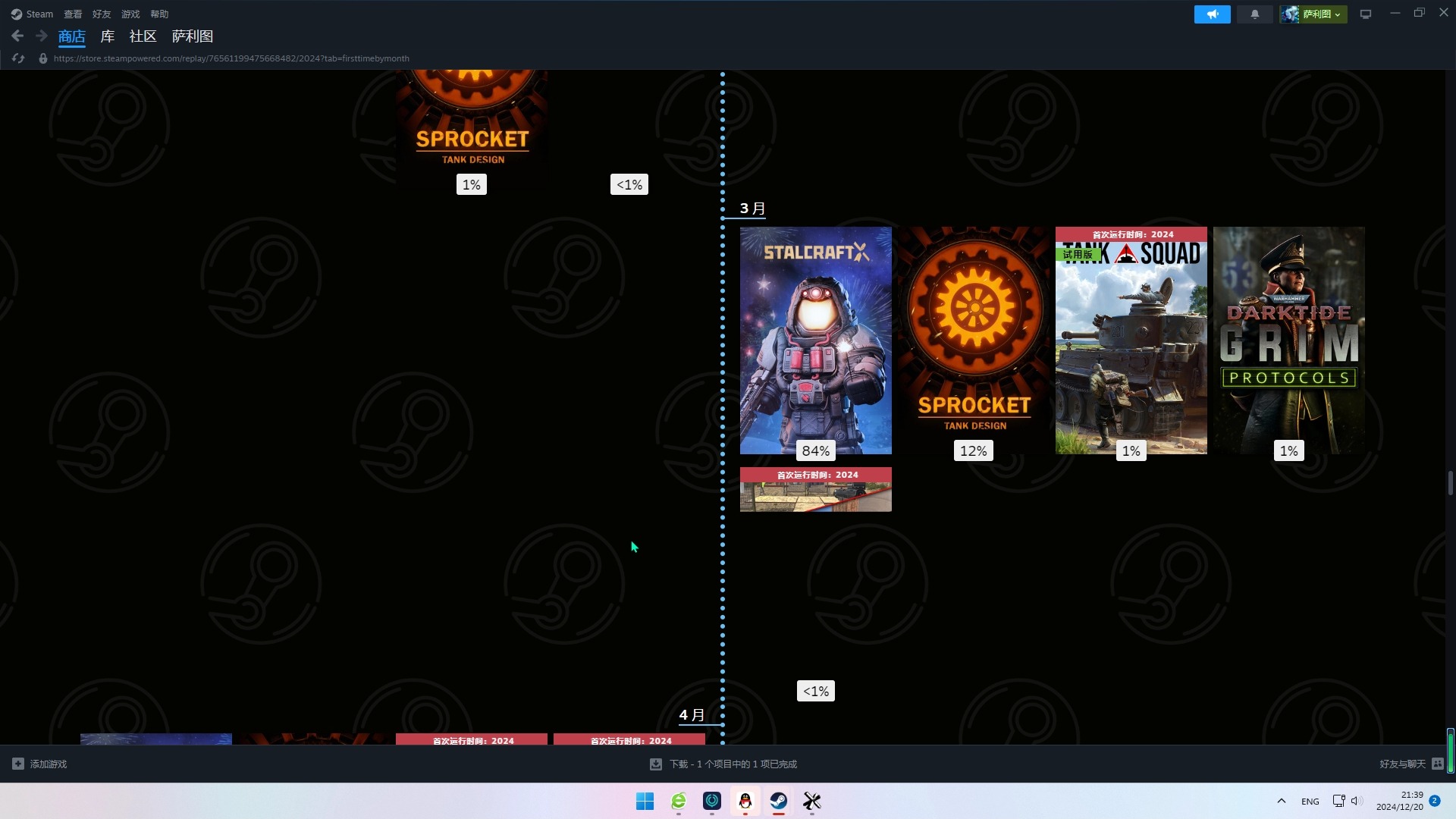Click the store replay URL text
This screenshot has width=1456, height=819.
tap(231, 58)
